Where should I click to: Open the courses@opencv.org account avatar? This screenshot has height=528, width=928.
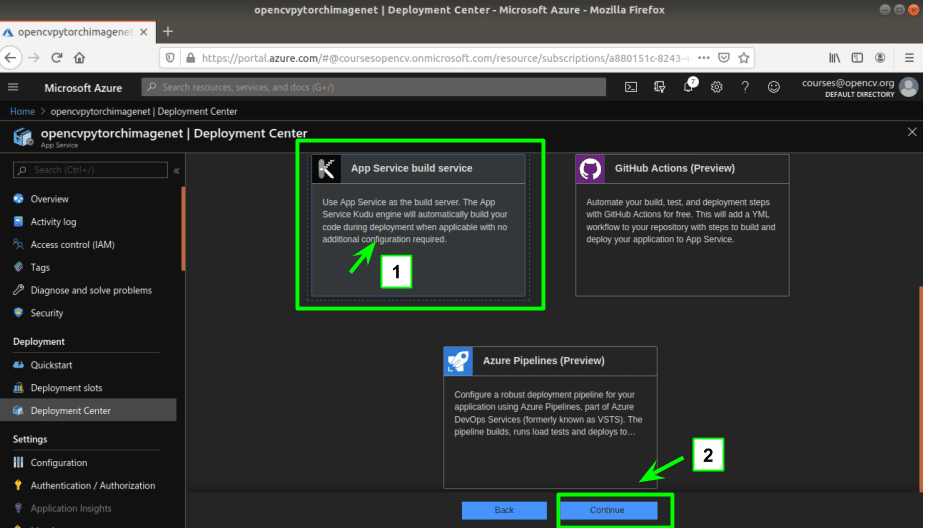coord(908,87)
